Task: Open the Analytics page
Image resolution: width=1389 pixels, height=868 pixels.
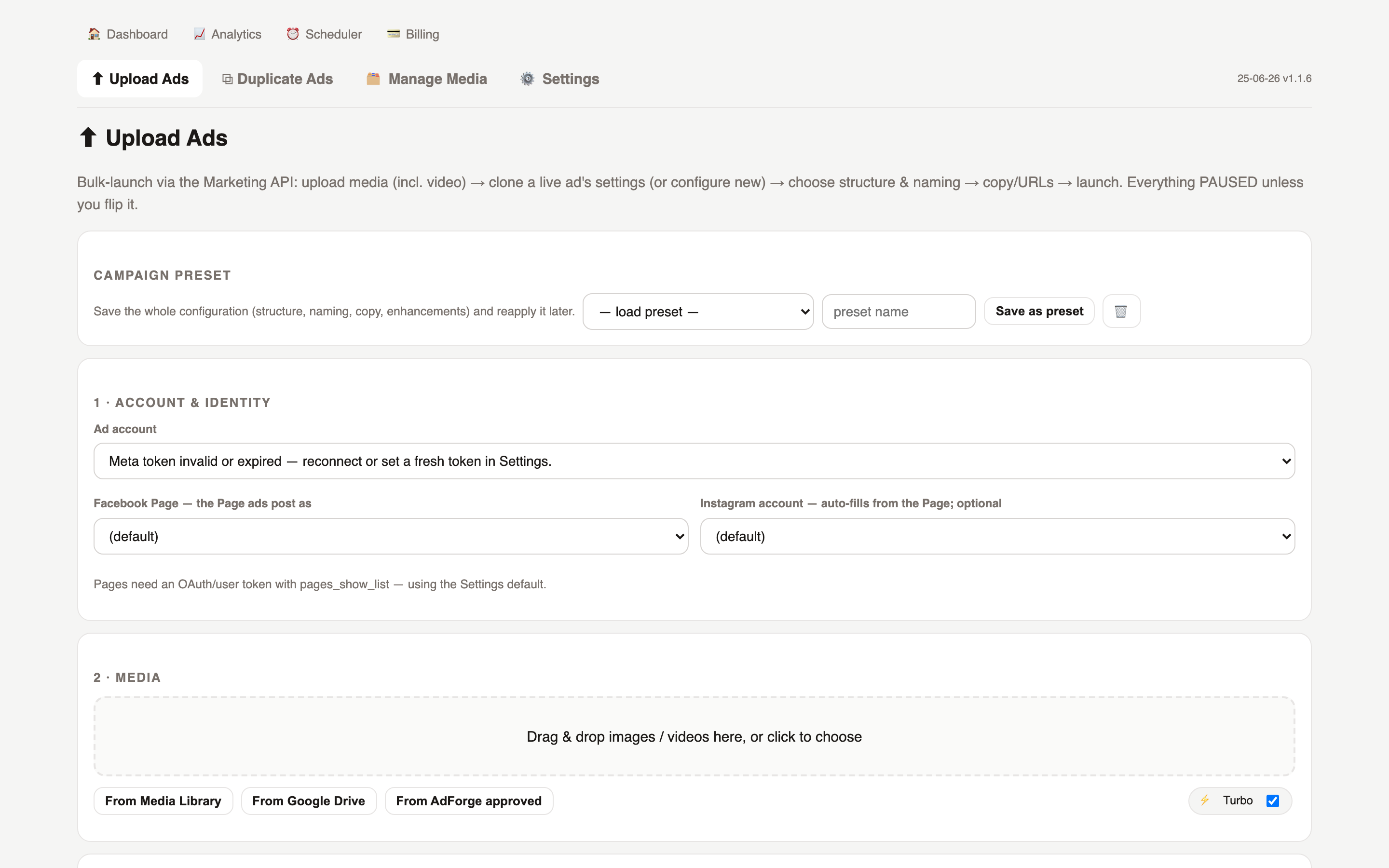Action: pyautogui.click(x=227, y=34)
